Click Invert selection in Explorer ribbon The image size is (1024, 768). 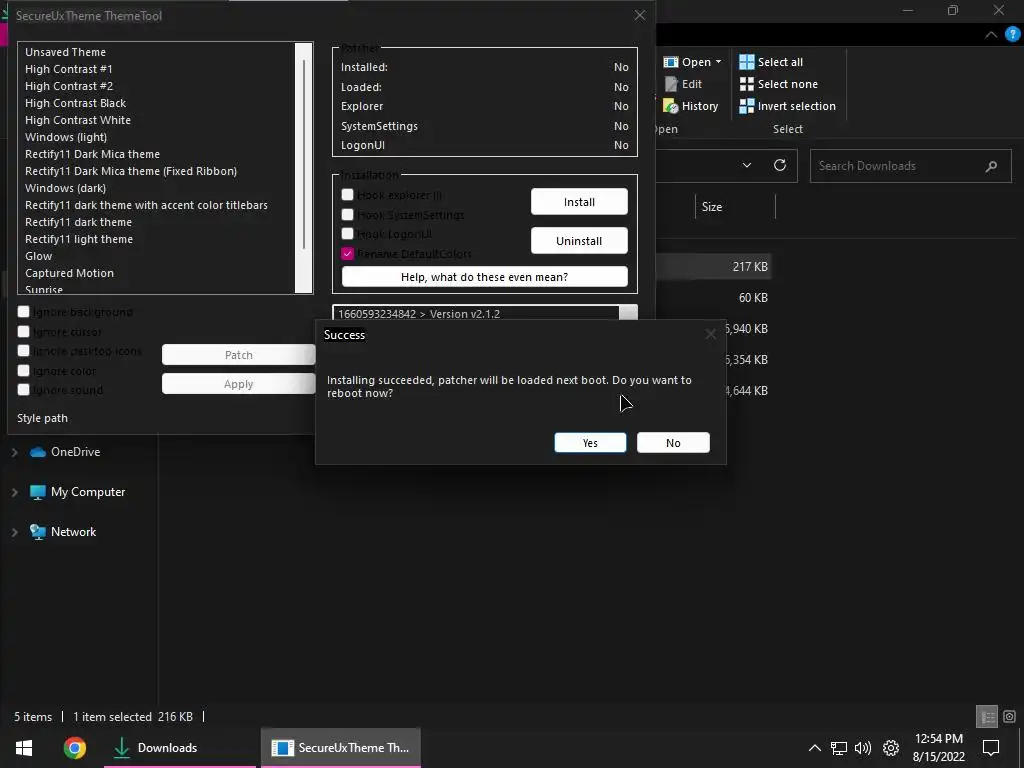[x=788, y=106]
